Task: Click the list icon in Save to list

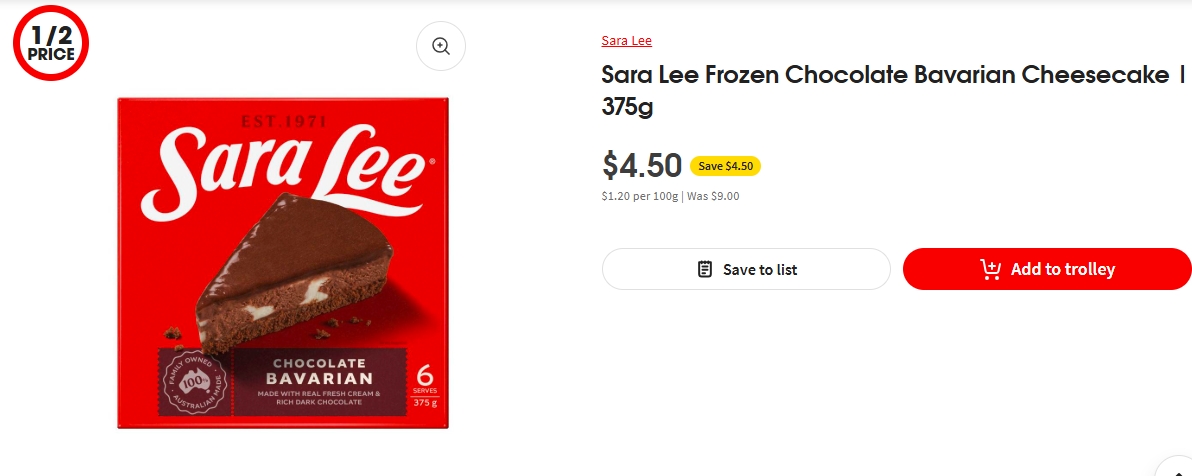Action: (x=705, y=269)
